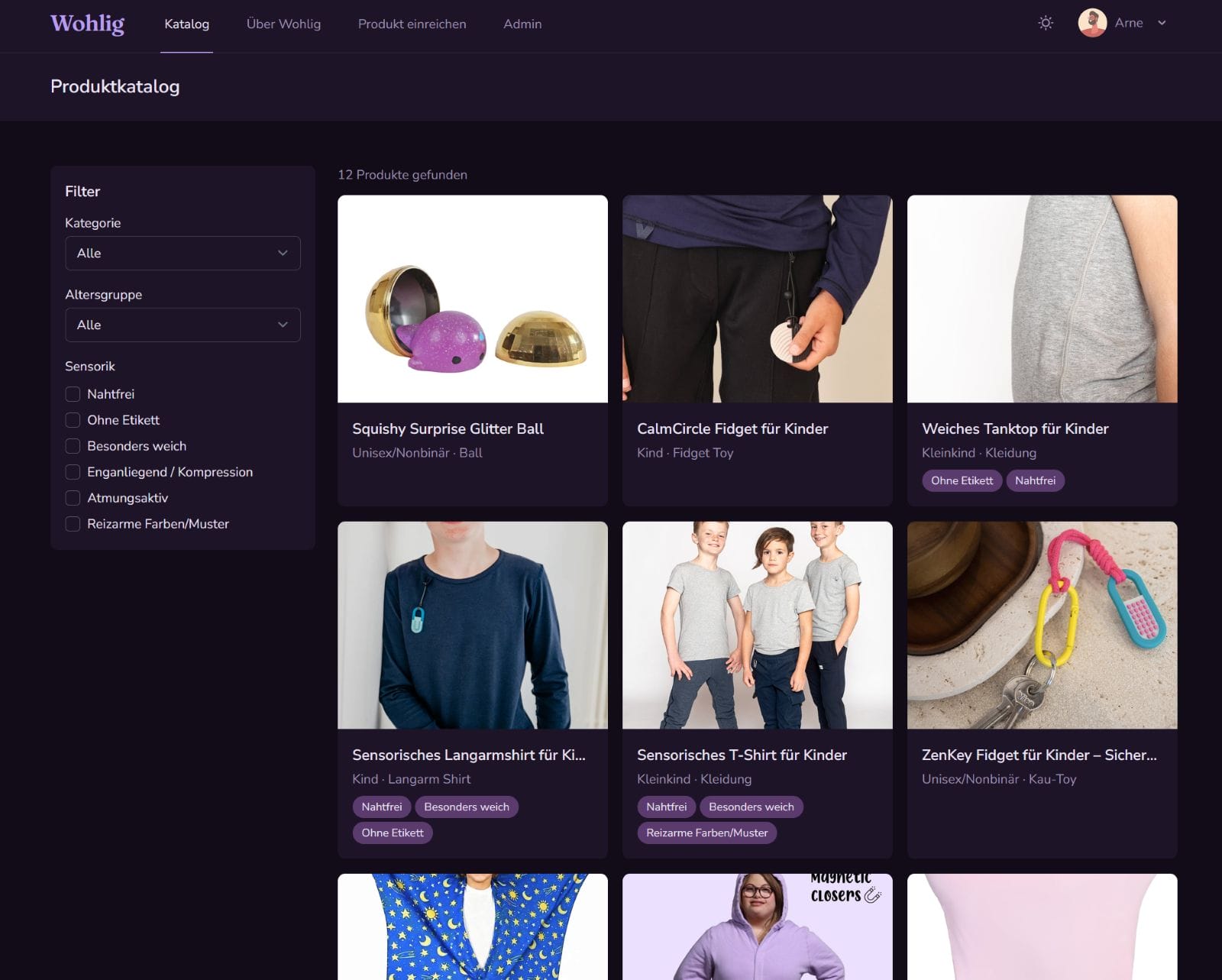Screen dimensions: 1222x980
Task: Check the Ohne Etikett filter
Action: pos(73,420)
